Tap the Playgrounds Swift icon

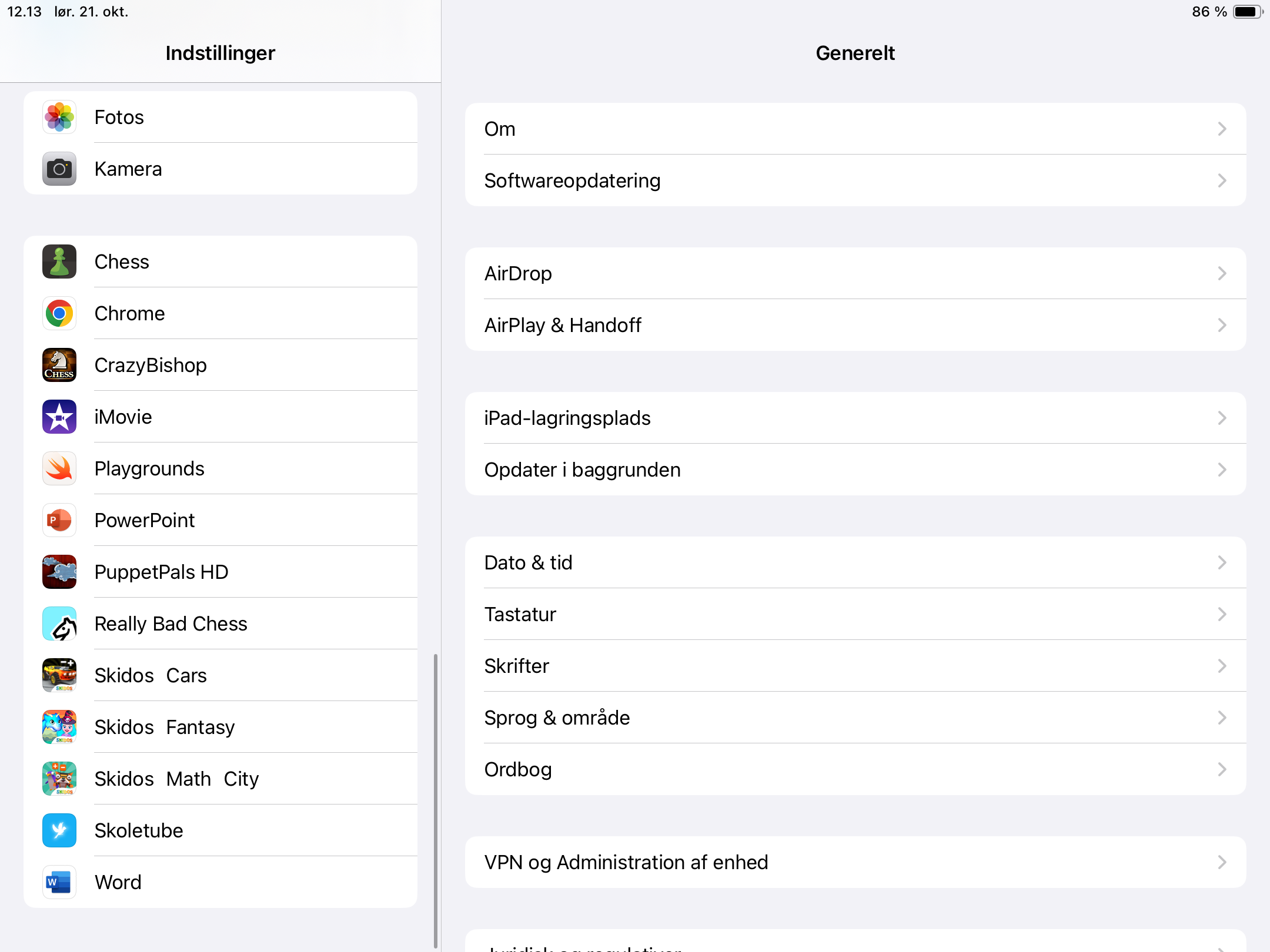(x=59, y=468)
